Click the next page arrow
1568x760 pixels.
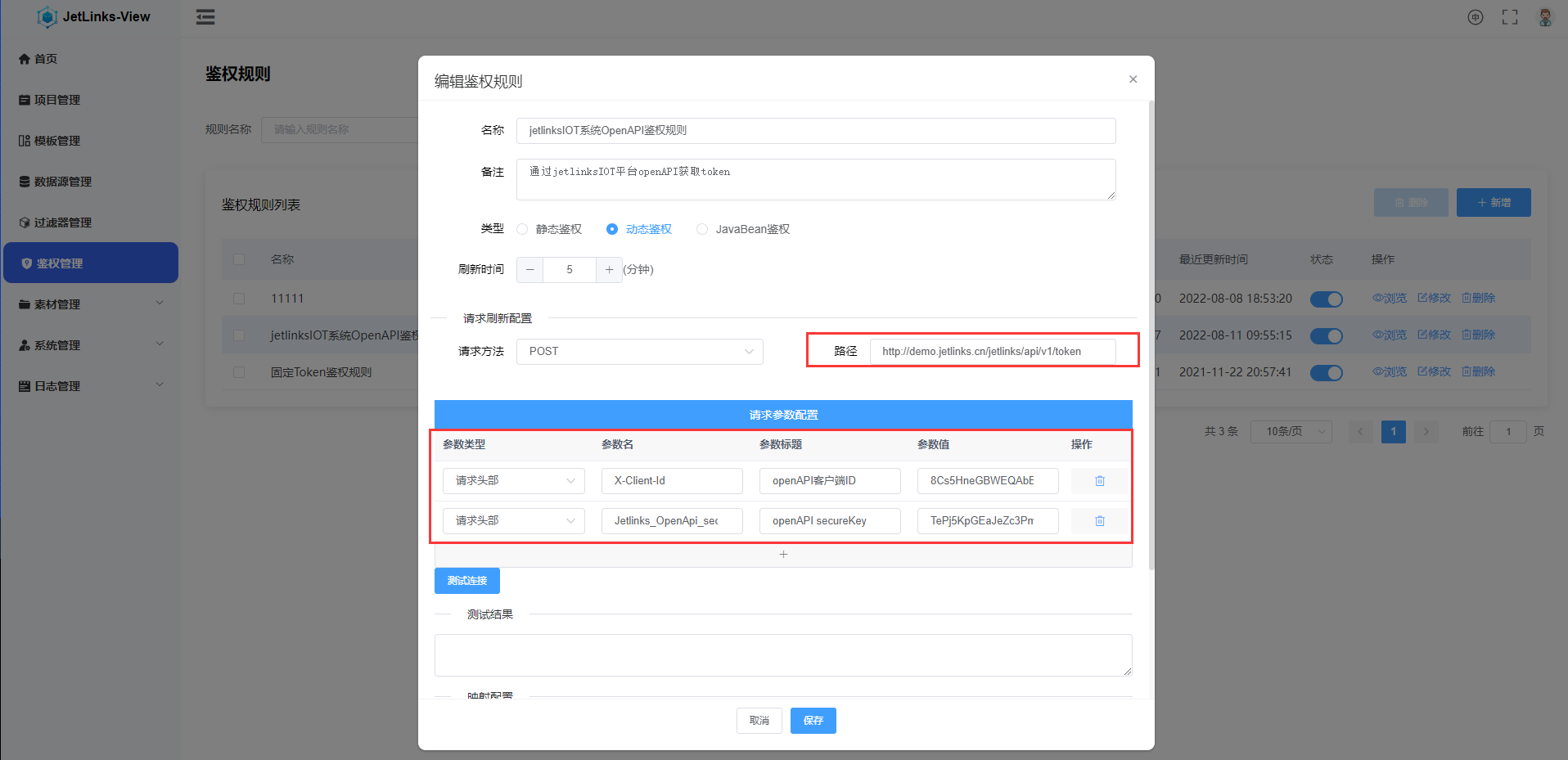1426,432
